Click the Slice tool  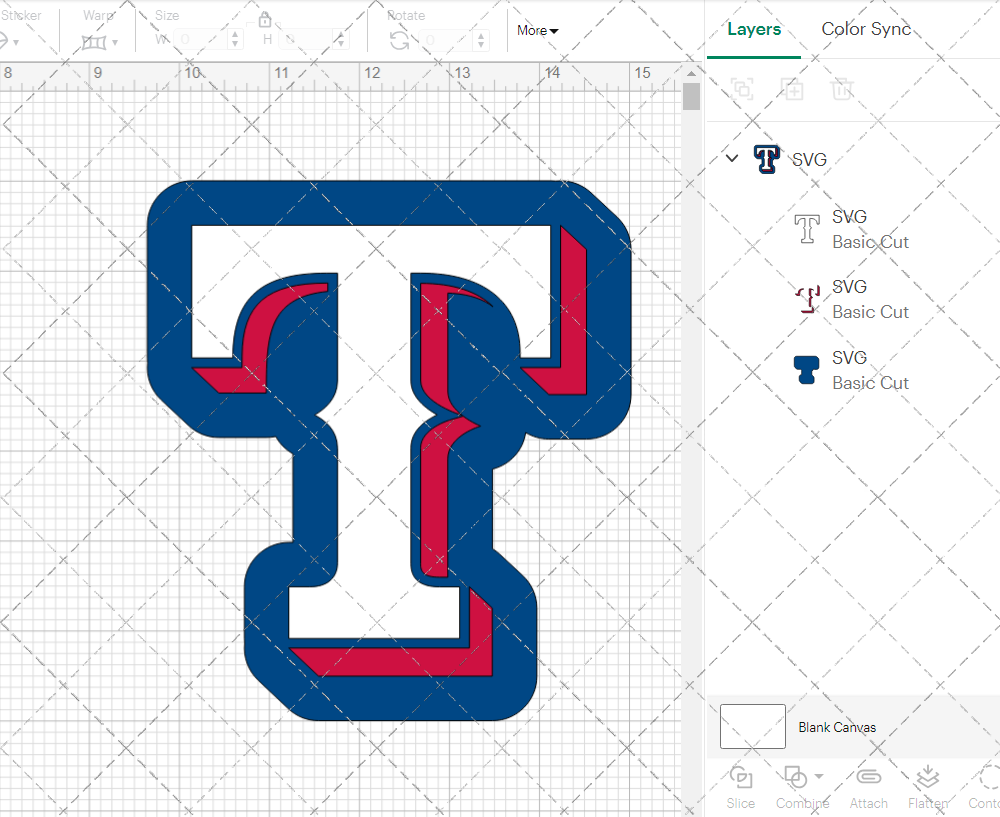pyautogui.click(x=740, y=787)
